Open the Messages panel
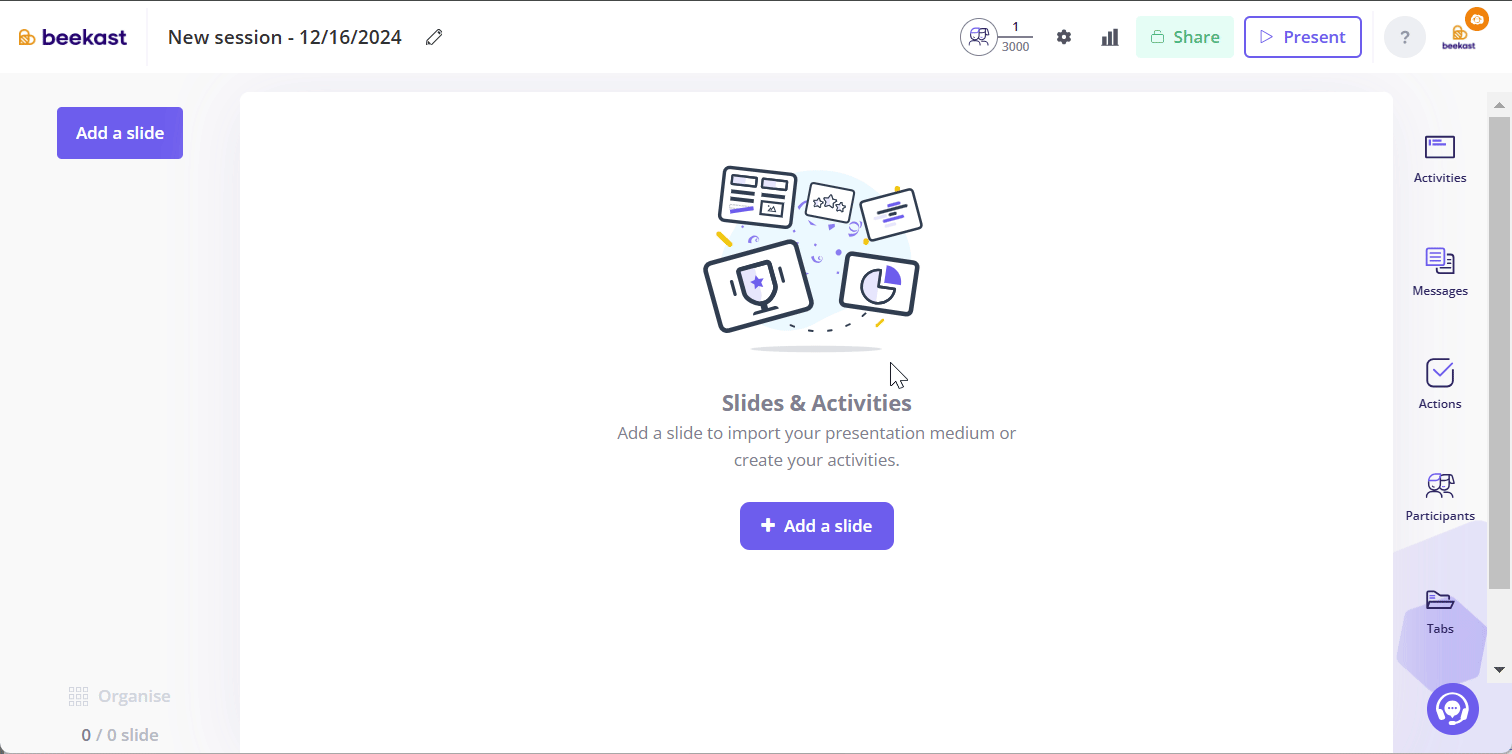The width and height of the screenshot is (1512, 754). point(1440,271)
